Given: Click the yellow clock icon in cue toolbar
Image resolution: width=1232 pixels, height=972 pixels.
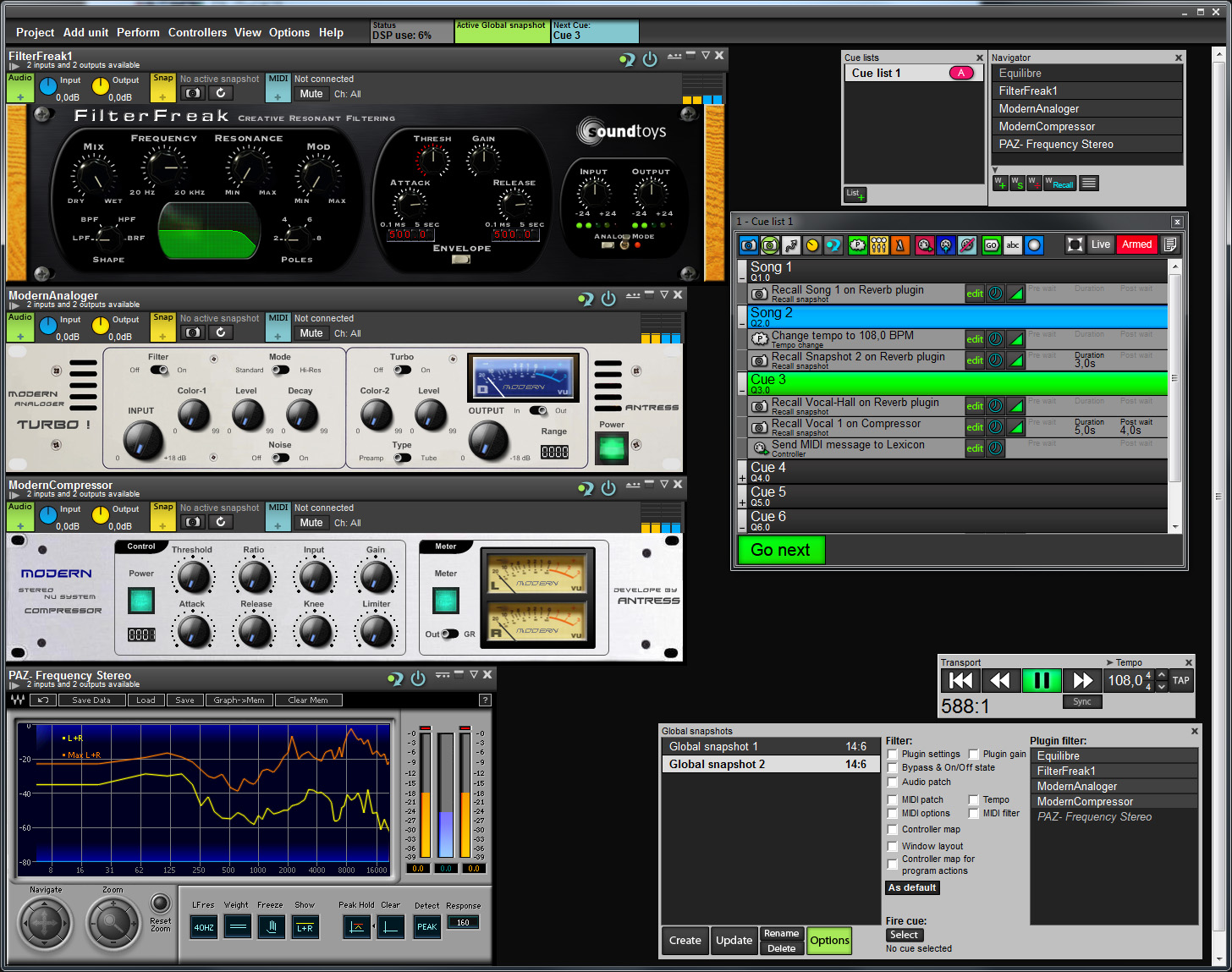Looking at the screenshot, I should [x=812, y=245].
